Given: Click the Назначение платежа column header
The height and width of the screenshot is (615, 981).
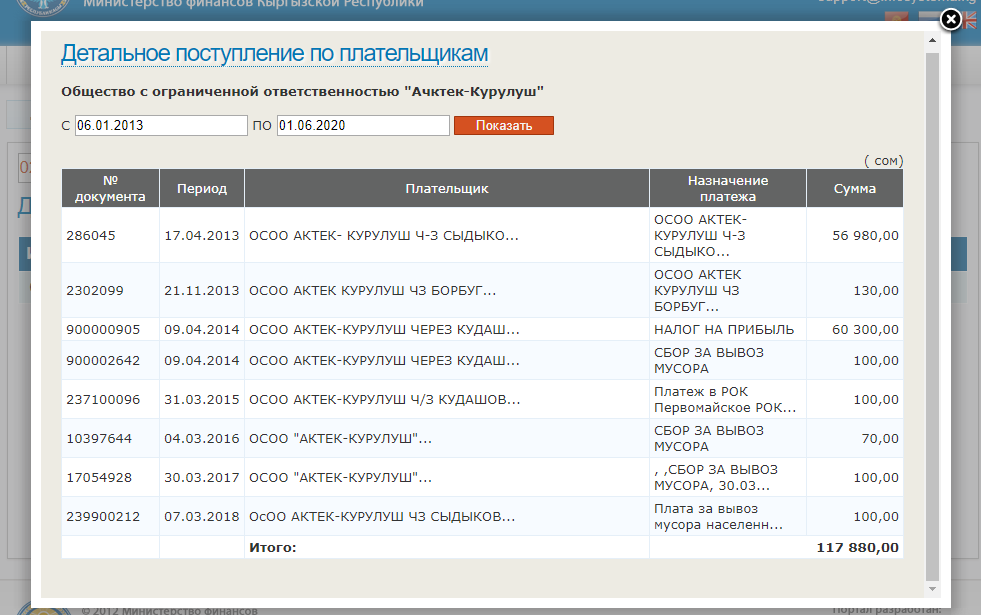Looking at the screenshot, I should click(728, 188).
